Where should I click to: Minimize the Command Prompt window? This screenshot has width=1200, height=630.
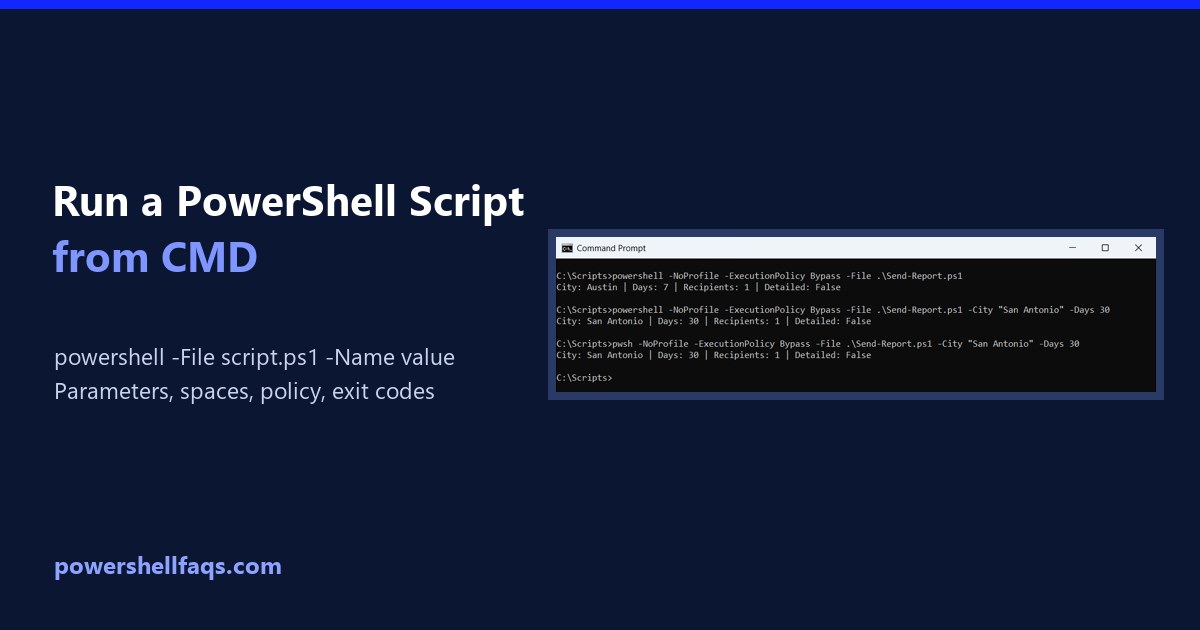click(x=1072, y=248)
